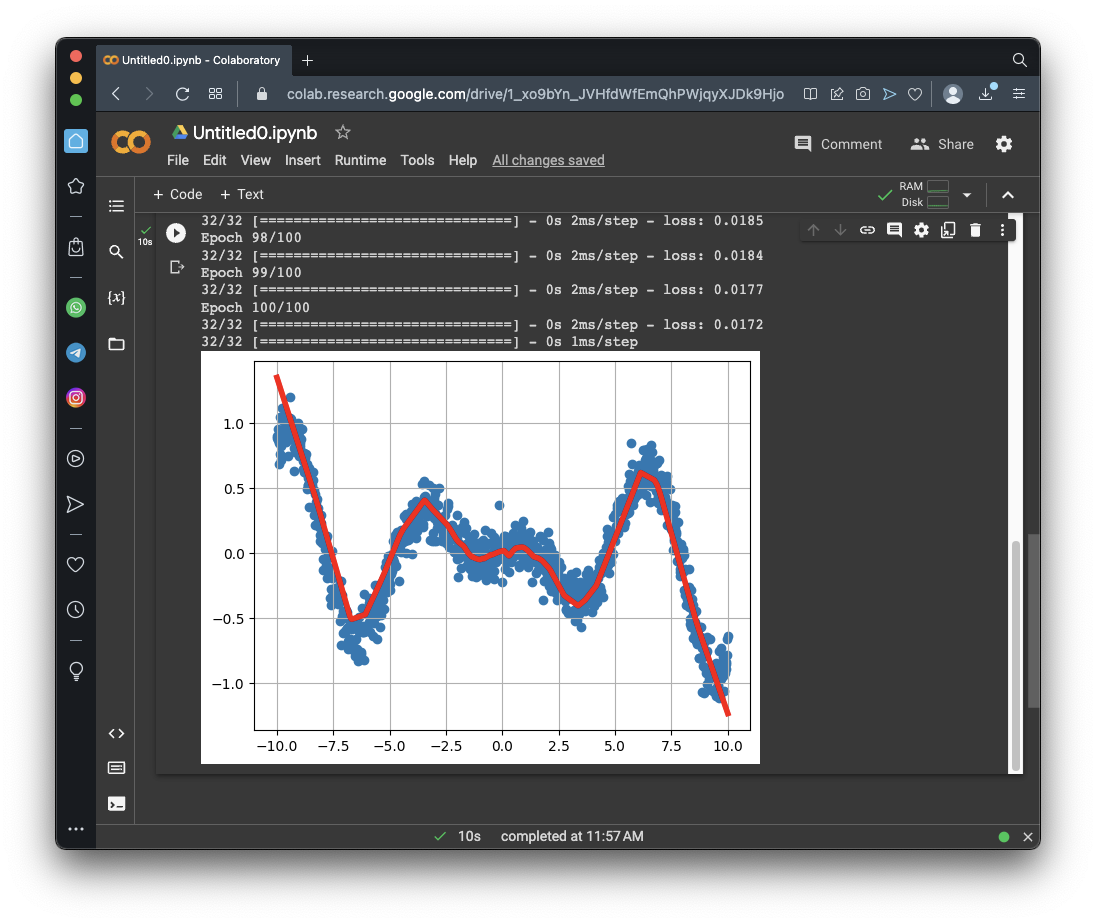Image resolution: width=1096 pixels, height=923 pixels.
Task: Expand the RAM and Disk runtime dropdown
Action: click(966, 195)
